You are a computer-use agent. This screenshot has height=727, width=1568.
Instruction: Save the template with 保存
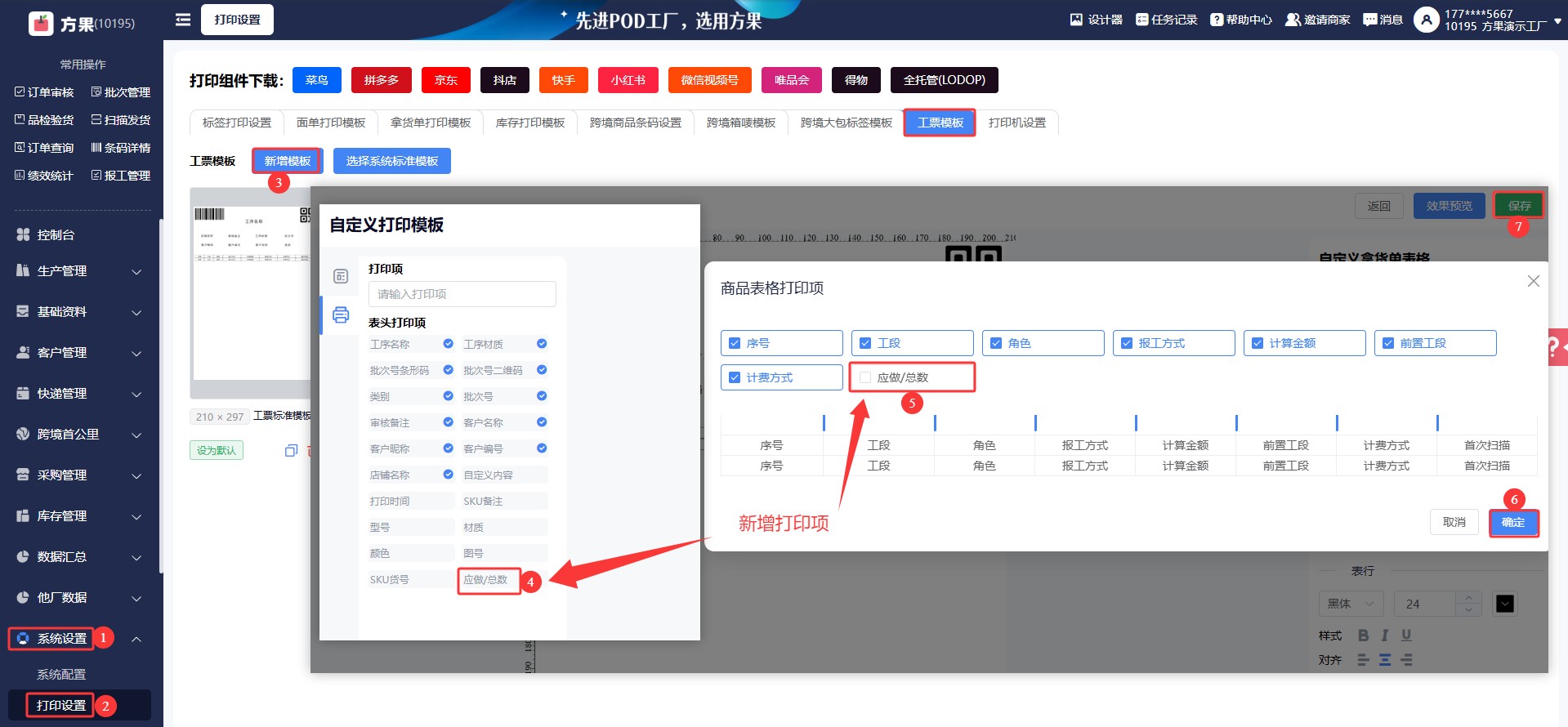[1519, 206]
